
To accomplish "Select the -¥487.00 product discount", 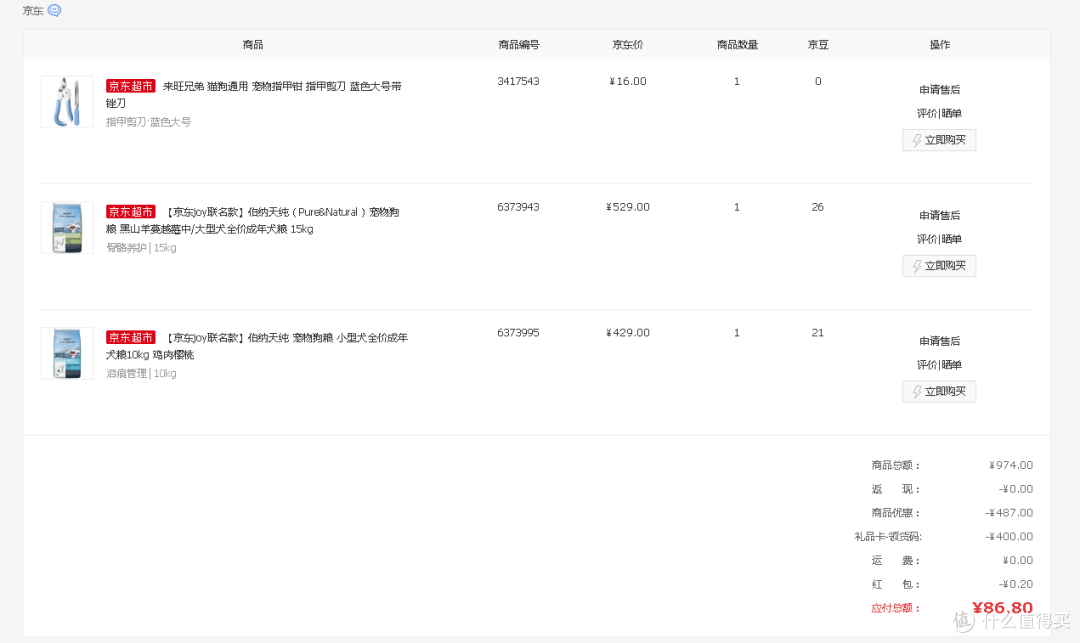I will pyautogui.click(x=1009, y=513).
